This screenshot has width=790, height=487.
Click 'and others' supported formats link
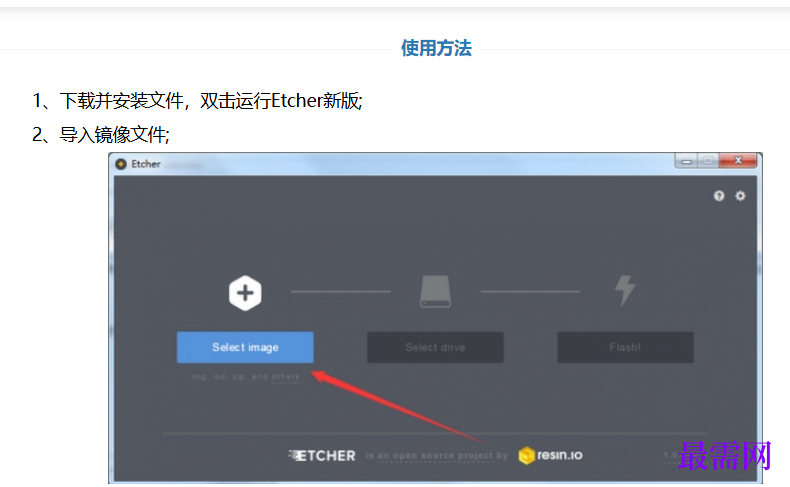(275, 377)
